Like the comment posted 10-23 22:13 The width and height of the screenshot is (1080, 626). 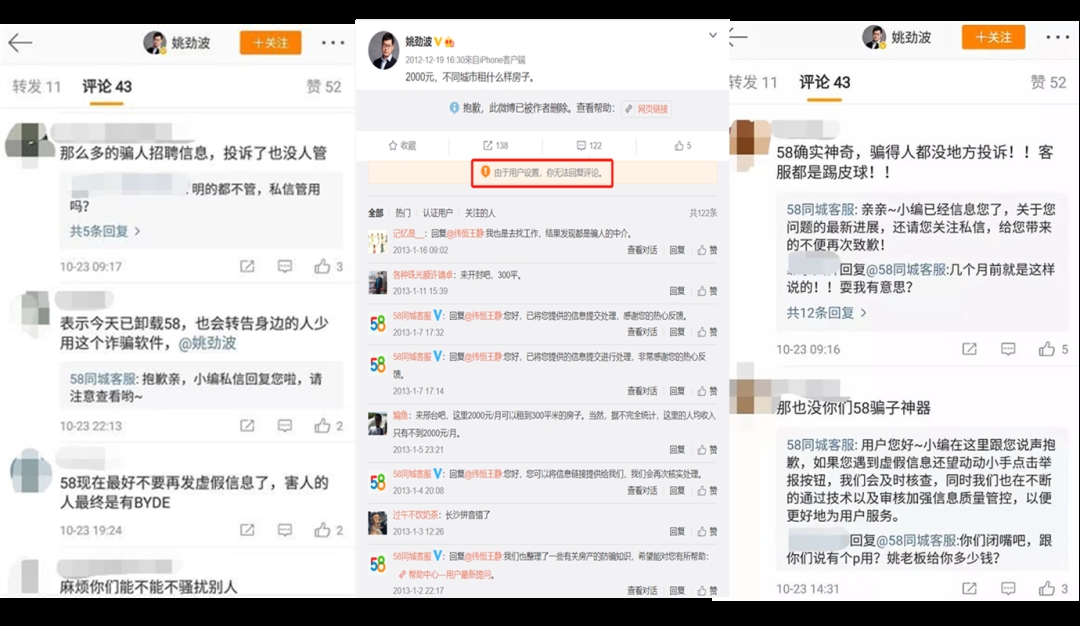pos(322,426)
